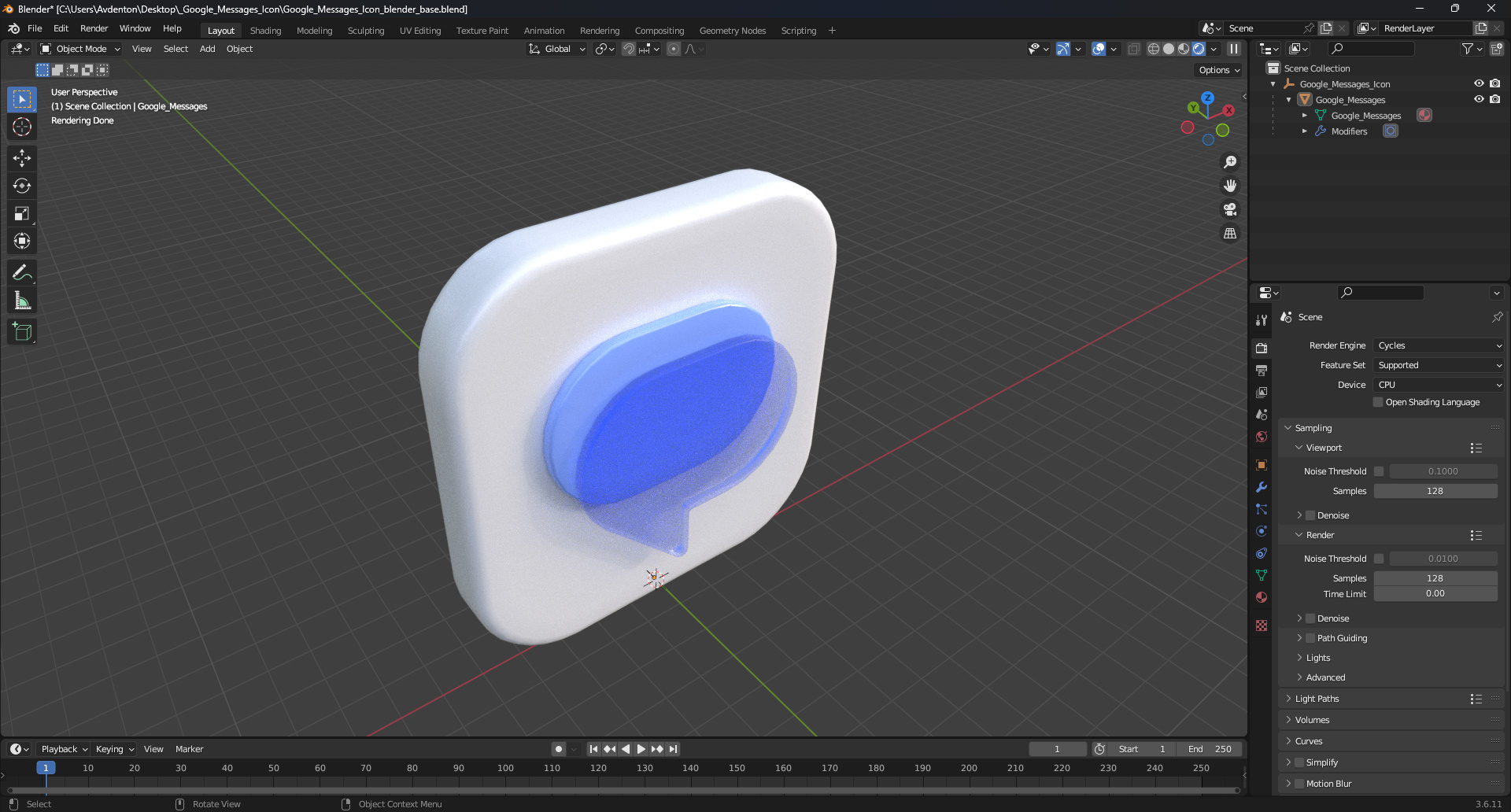
Task: Click the Render Time Limit field
Action: pos(1435,594)
